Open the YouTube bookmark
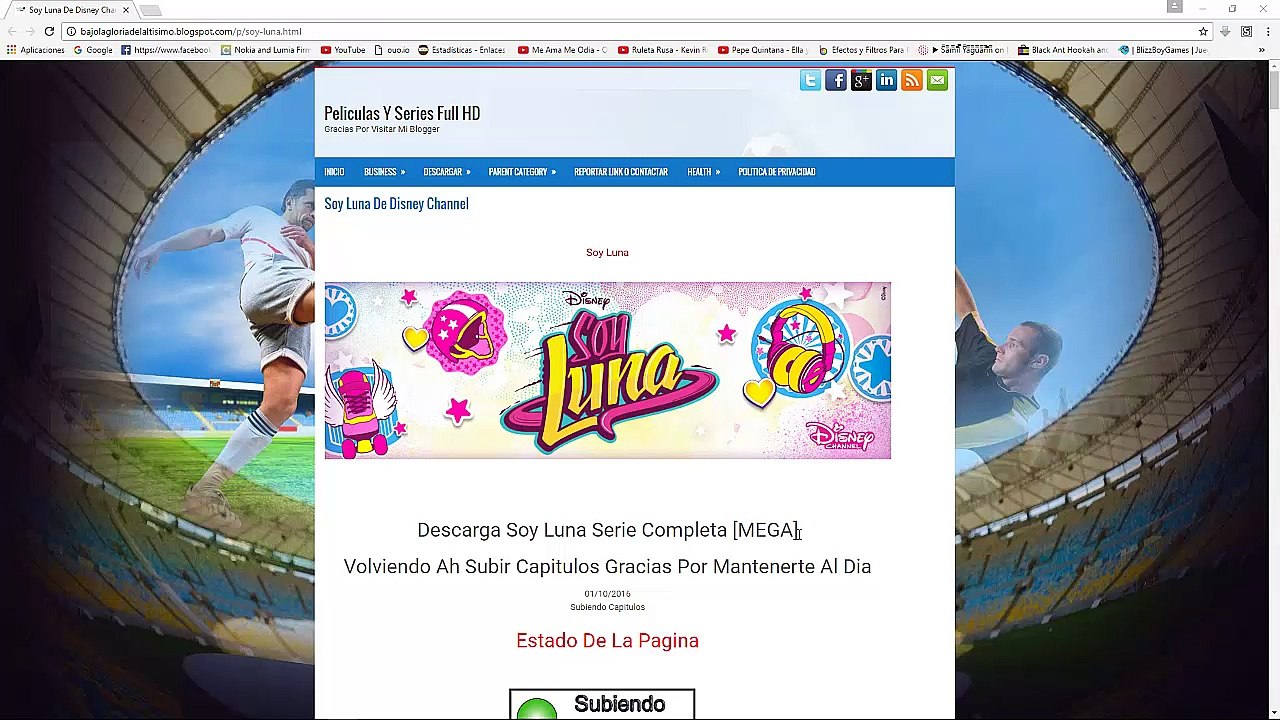The width and height of the screenshot is (1280, 720). click(343, 50)
